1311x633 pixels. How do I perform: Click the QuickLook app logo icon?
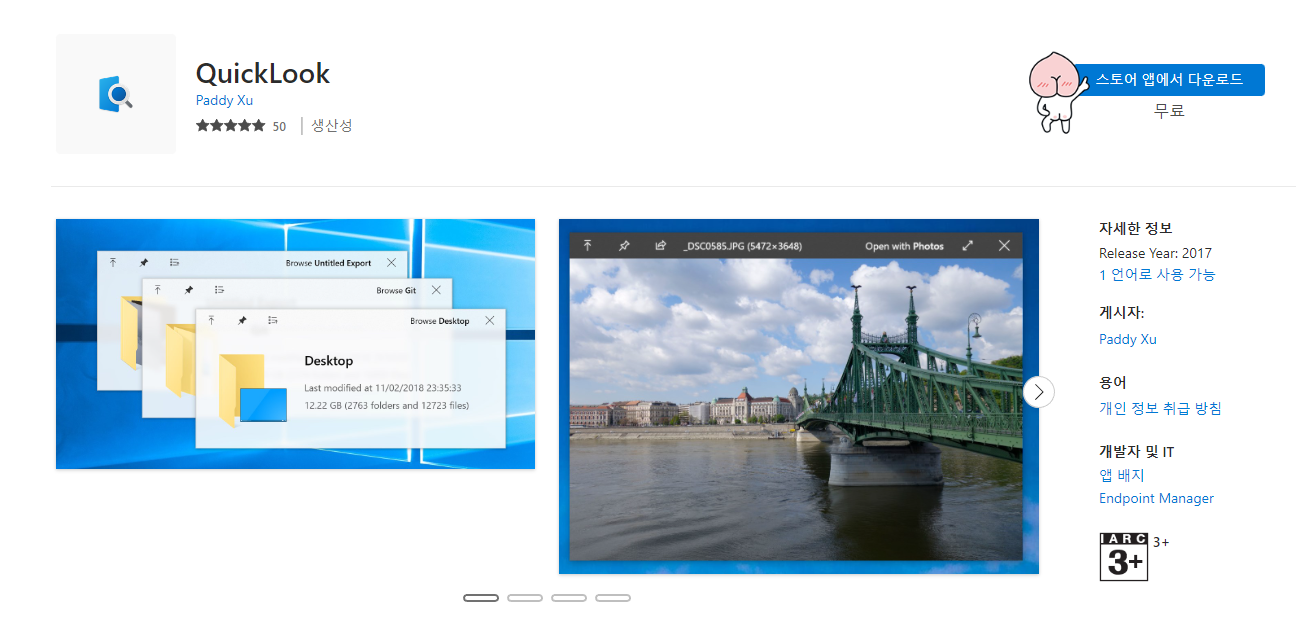point(116,94)
